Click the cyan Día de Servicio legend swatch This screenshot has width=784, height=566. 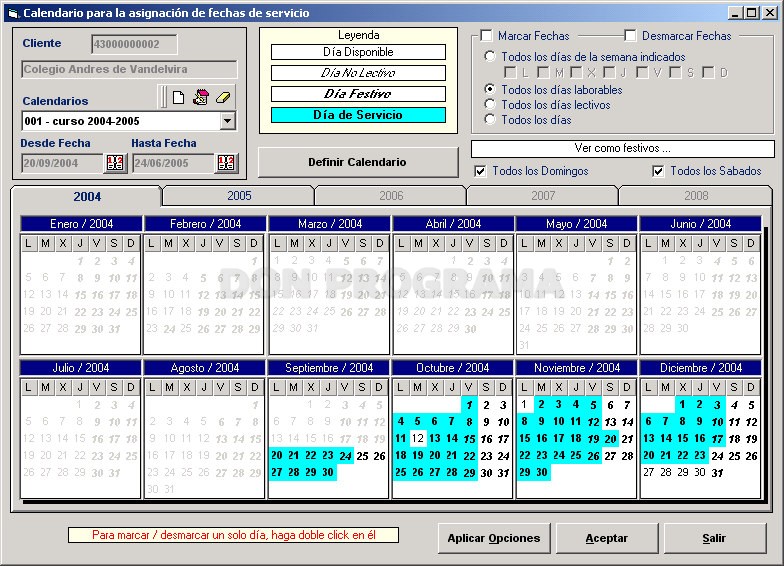click(x=358, y=115)
